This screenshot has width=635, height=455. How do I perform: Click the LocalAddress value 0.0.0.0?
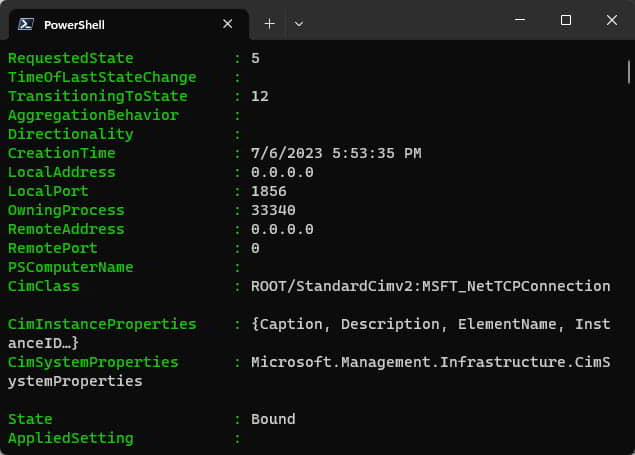tap(282, 172)
